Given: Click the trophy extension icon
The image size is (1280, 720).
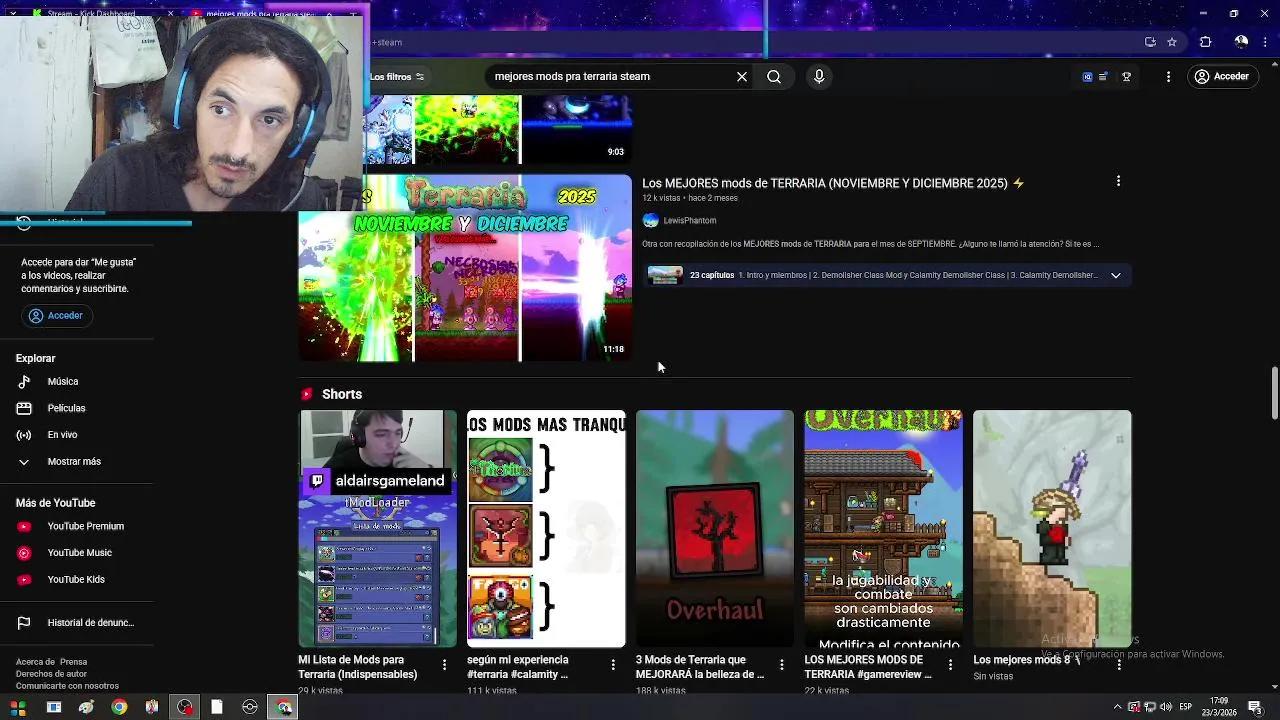Looking at the screenshot, I should [x=1126, y=76].
